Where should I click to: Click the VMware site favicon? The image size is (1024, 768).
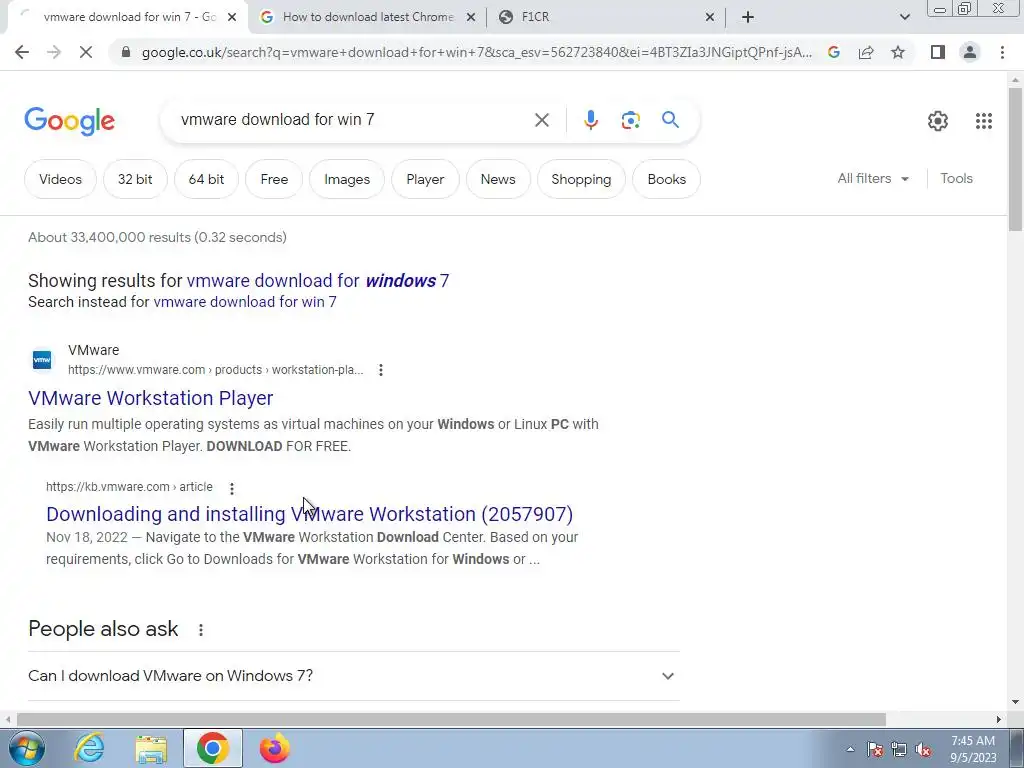coord(42,360)
